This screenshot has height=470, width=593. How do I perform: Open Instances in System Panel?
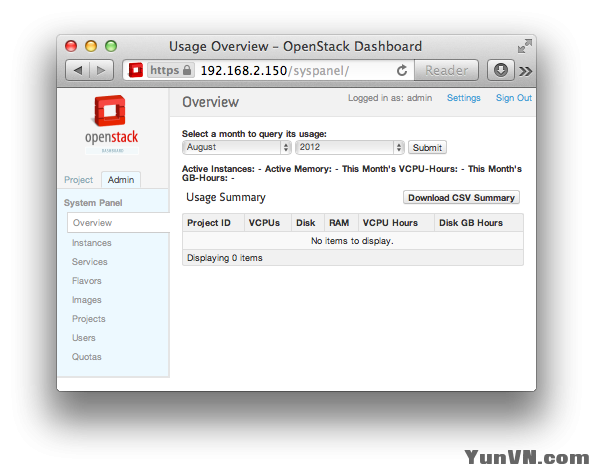click(92, 243)
